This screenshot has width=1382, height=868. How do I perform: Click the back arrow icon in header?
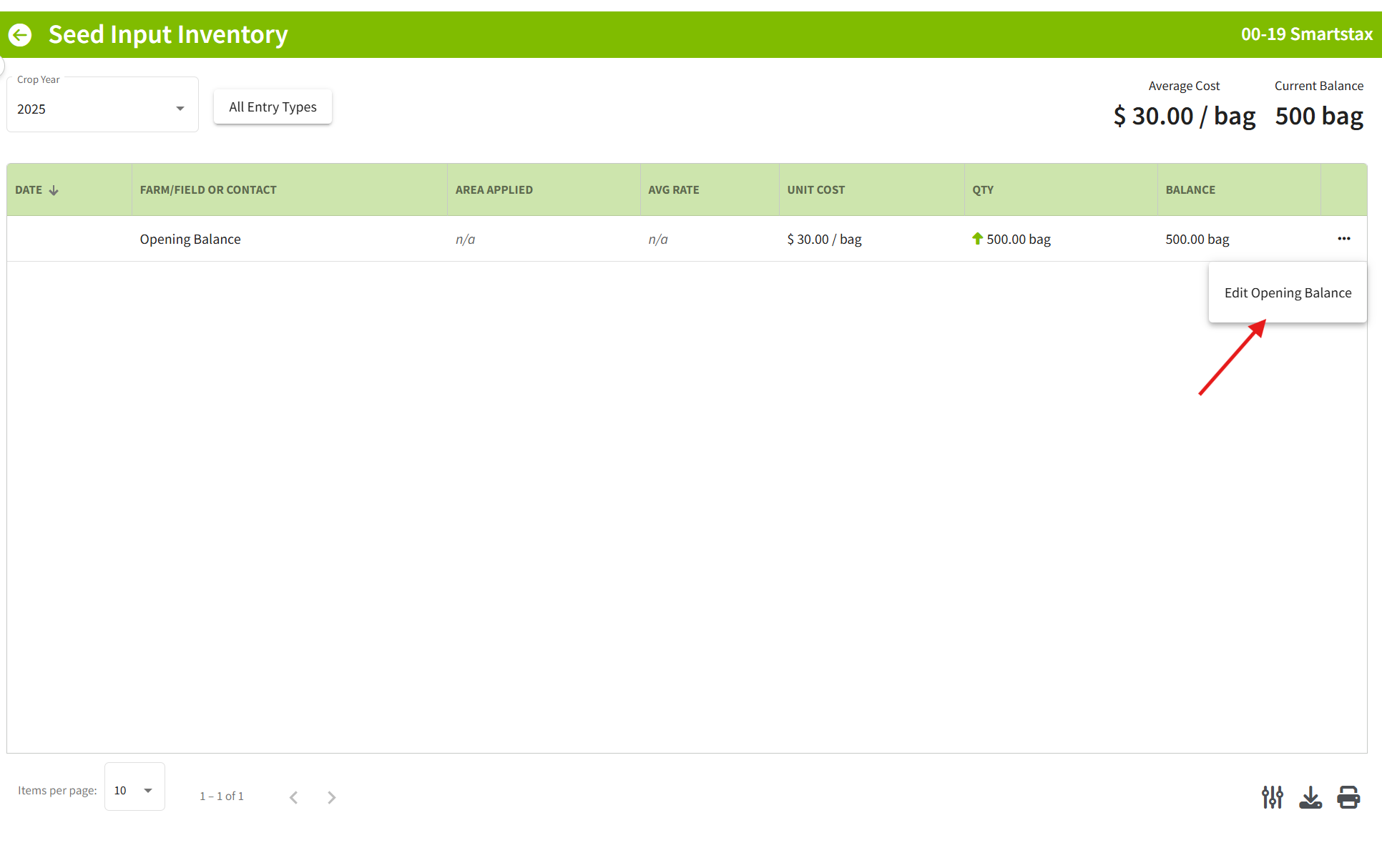point(20,34)
